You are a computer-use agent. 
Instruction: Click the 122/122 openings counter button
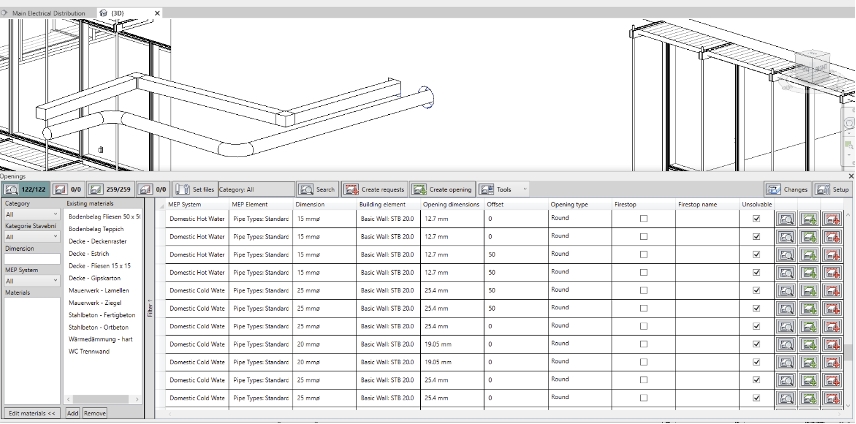pos(24,189)
